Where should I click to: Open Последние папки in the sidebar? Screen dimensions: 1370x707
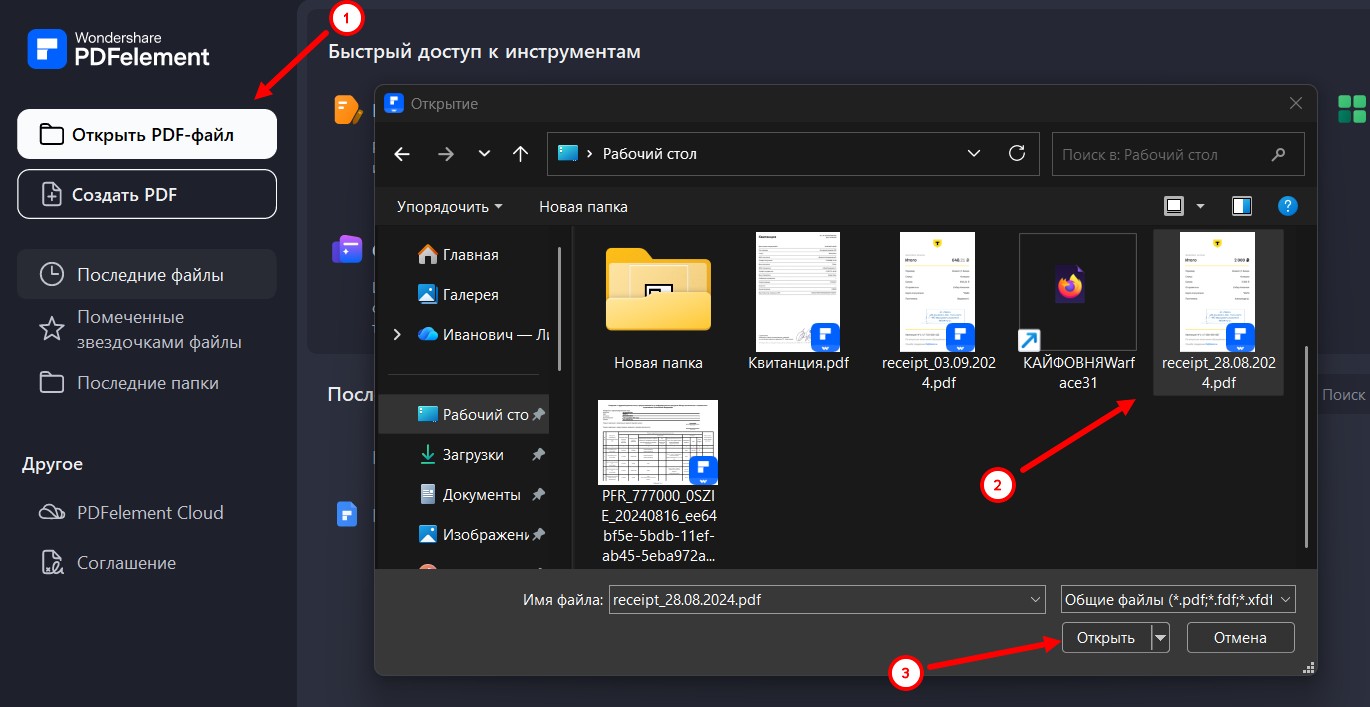tap(146, 382)
